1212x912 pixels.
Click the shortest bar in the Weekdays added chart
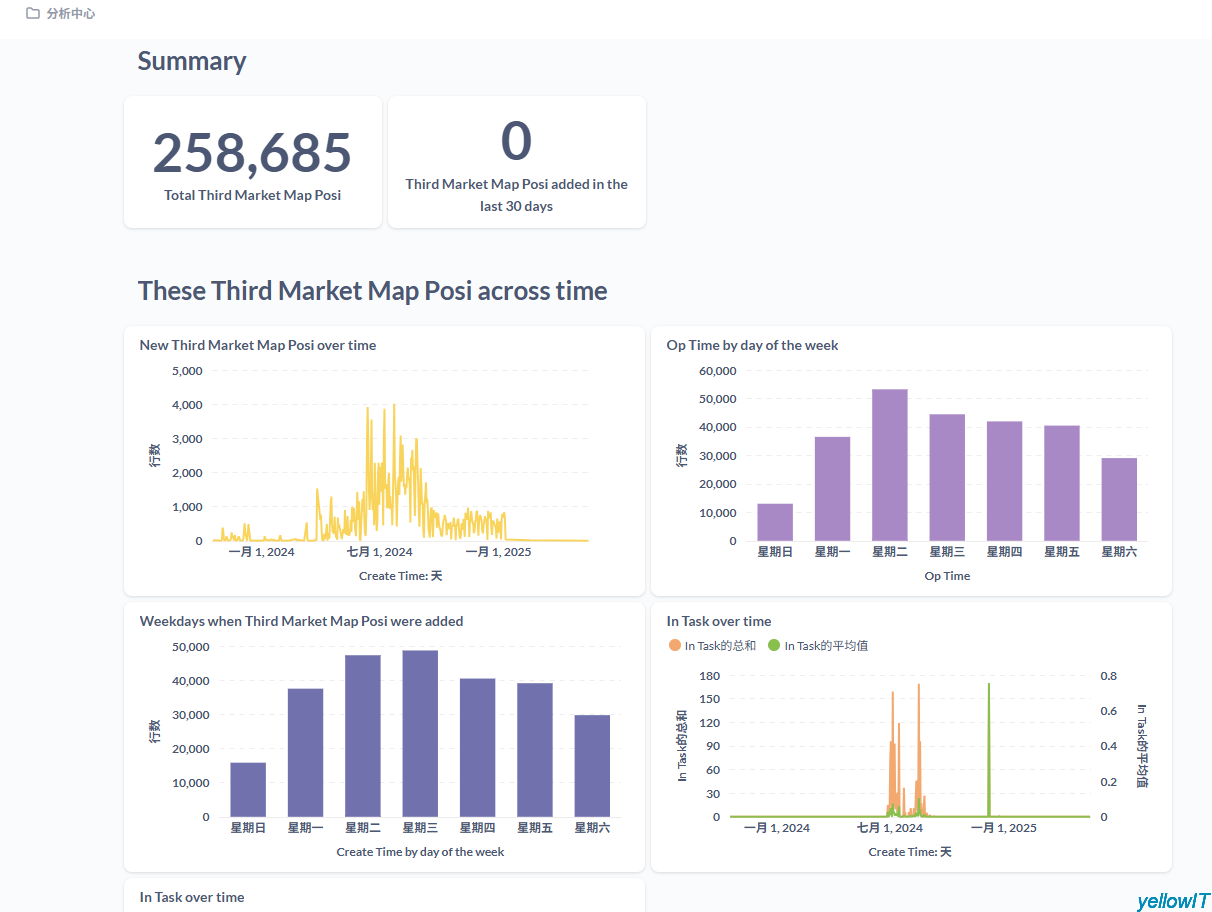[248, 789]
